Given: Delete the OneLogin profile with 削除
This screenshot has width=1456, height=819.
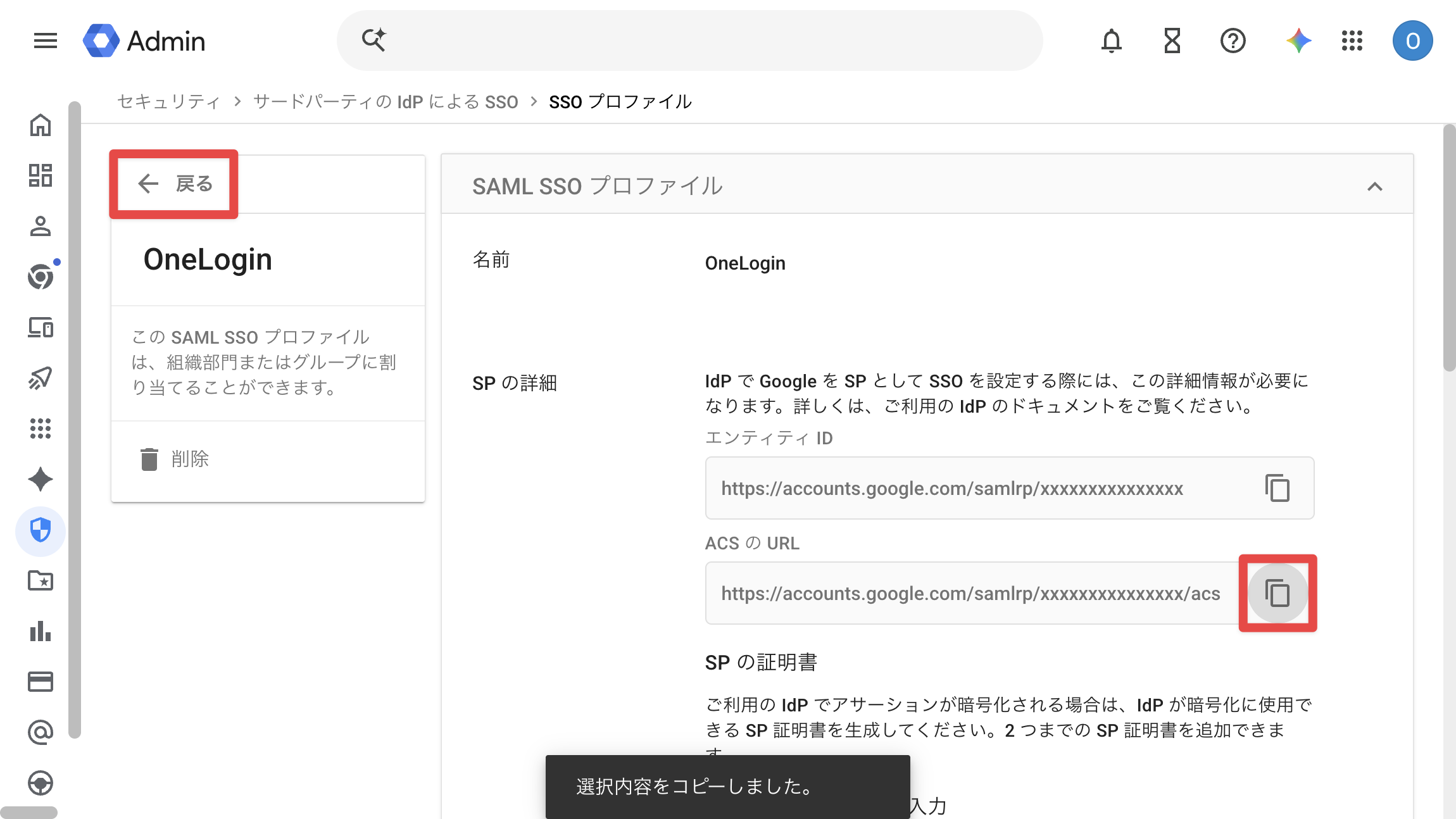Looking at the screenshot, I should 174,459.
